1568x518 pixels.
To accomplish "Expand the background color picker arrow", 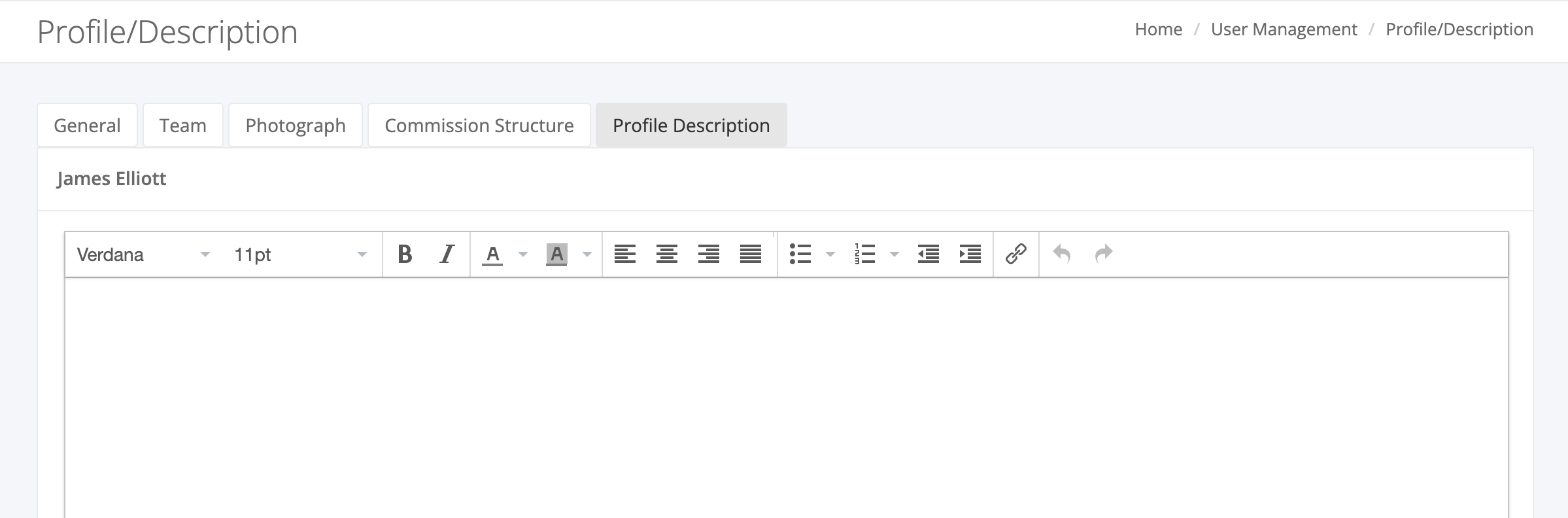I will (587, 254).
